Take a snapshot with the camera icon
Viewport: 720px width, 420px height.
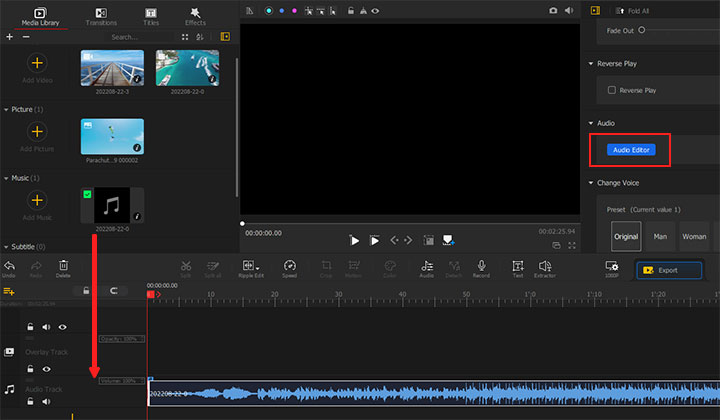(x=553, y=10)
